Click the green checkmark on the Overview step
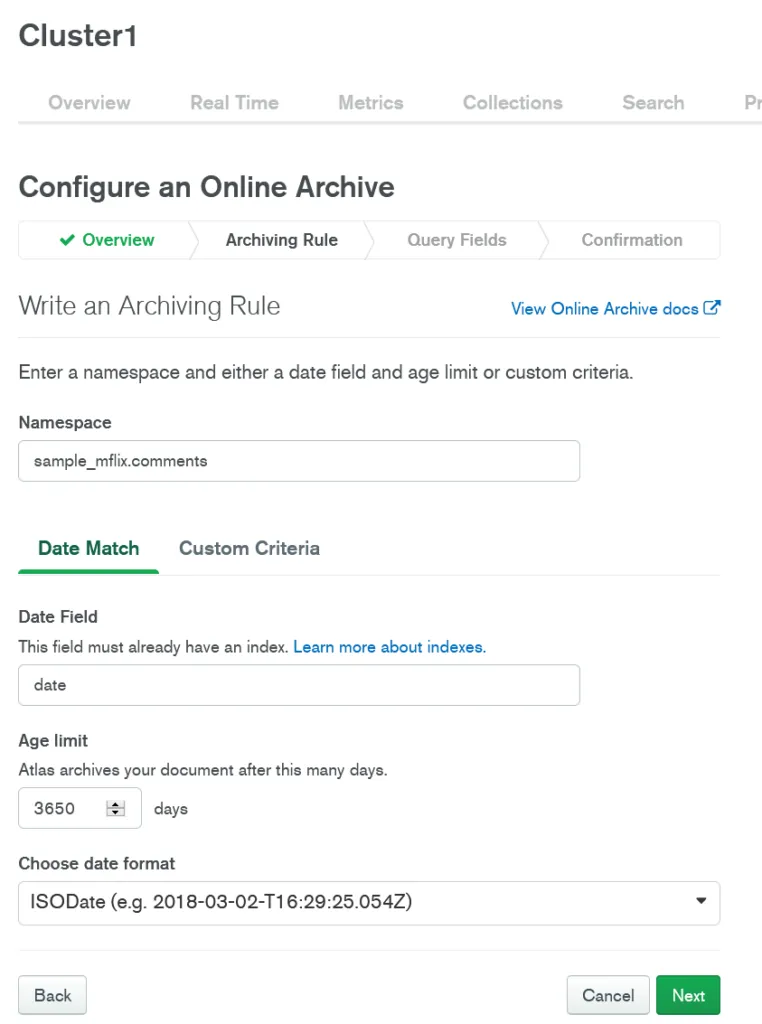 tap(66, 240)
